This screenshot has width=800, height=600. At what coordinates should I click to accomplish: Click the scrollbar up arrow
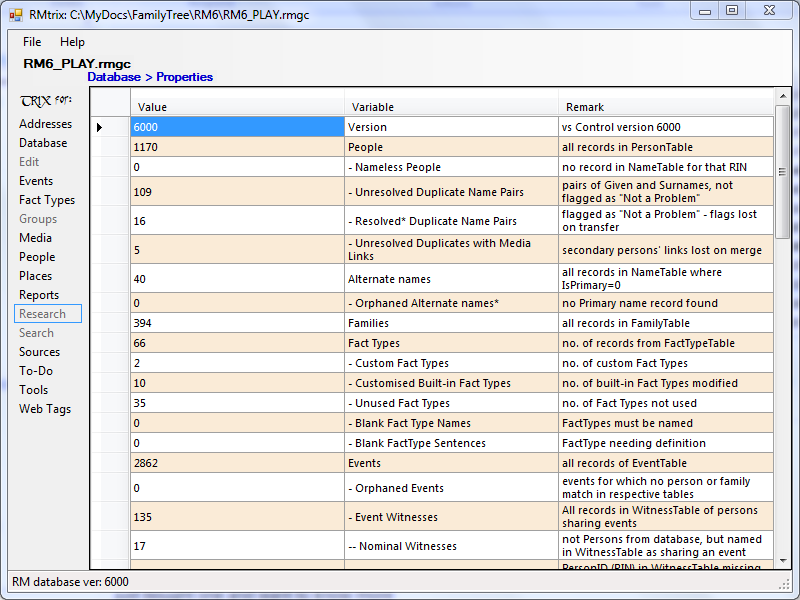coord(783,96)
